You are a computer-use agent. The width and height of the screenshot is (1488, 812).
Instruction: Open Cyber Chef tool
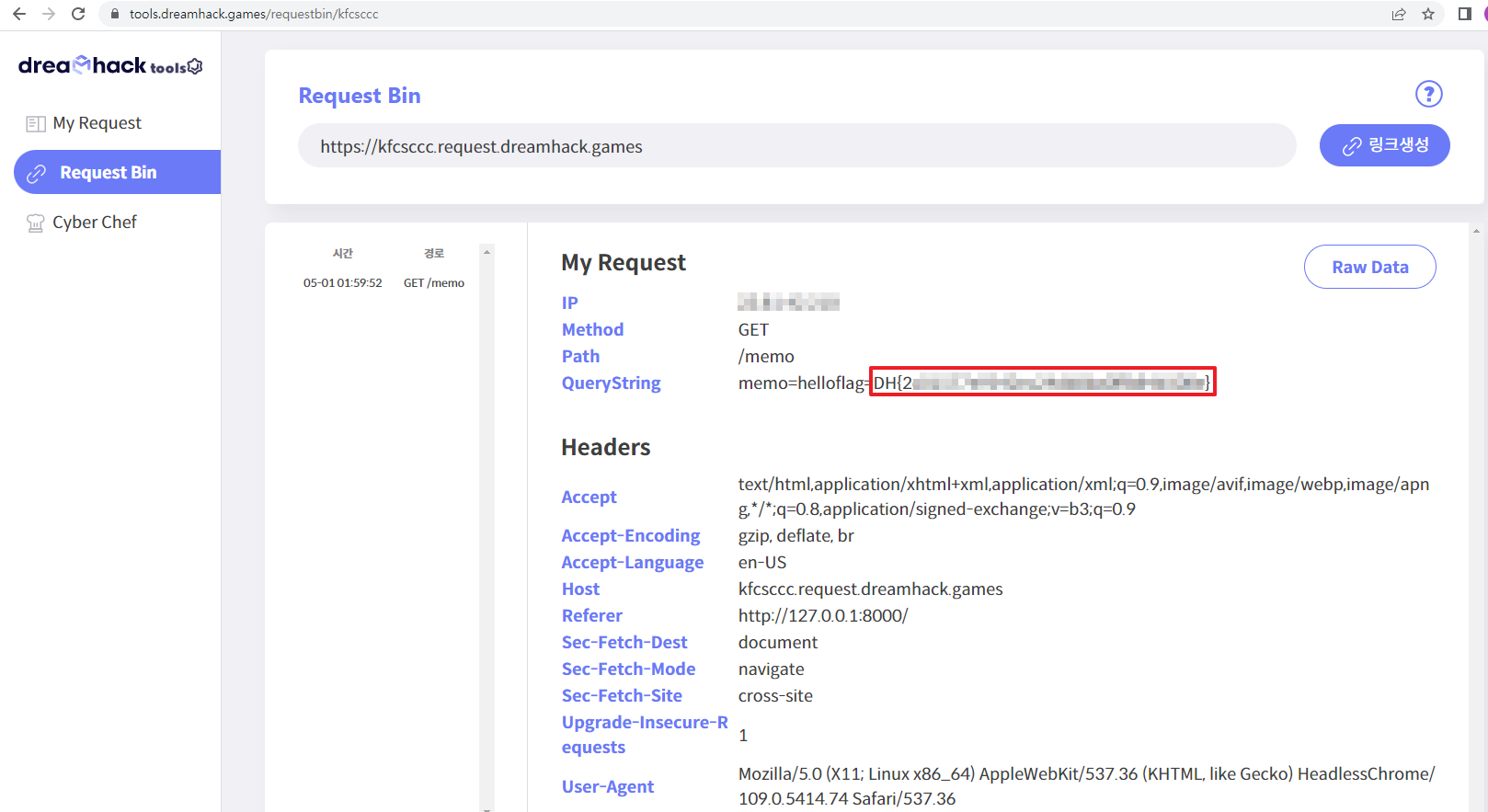point(95,223)
